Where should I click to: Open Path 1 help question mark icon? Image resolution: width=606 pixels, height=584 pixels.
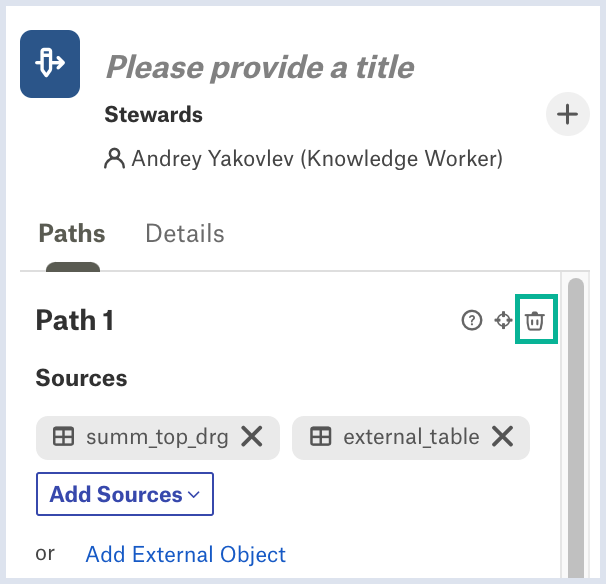tap(472, 320)
